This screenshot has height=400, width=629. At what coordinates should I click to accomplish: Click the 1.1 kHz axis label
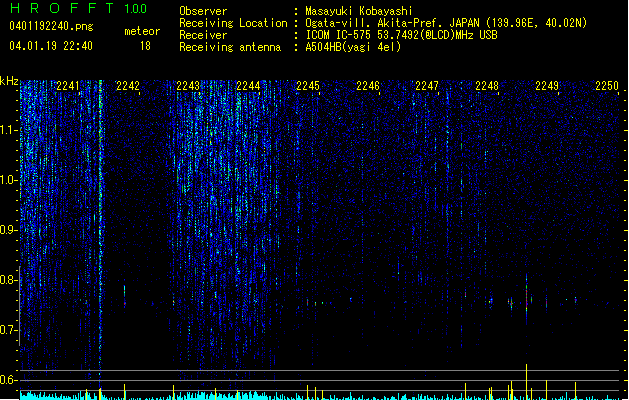9,130
